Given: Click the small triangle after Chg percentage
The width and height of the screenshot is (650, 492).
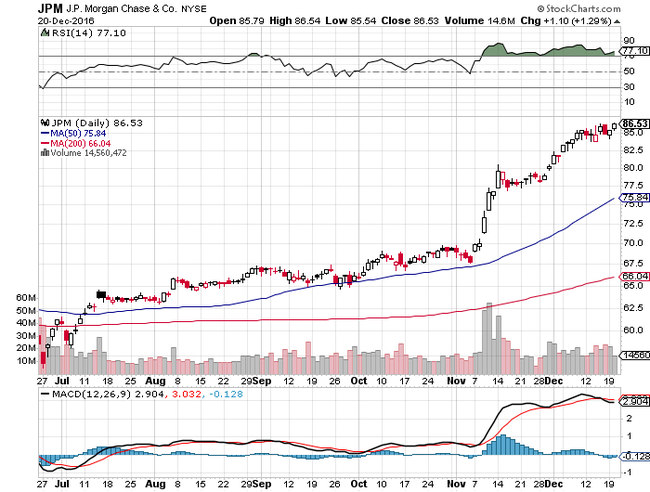Looking at the screenshot, I should 617,21.
